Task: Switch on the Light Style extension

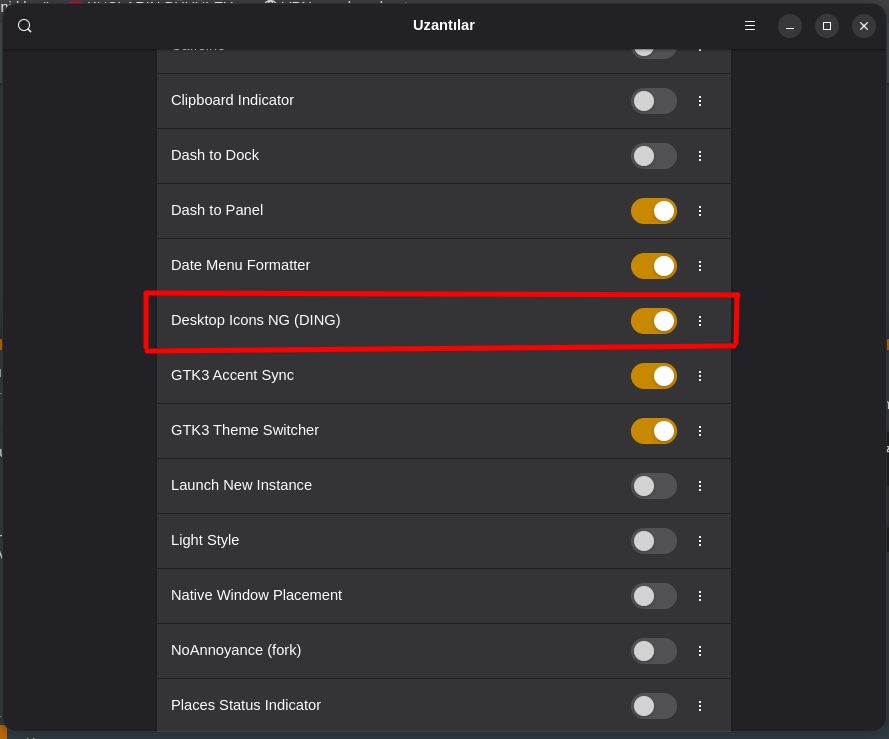Action: pyautogui.click(x=654, y=541)
